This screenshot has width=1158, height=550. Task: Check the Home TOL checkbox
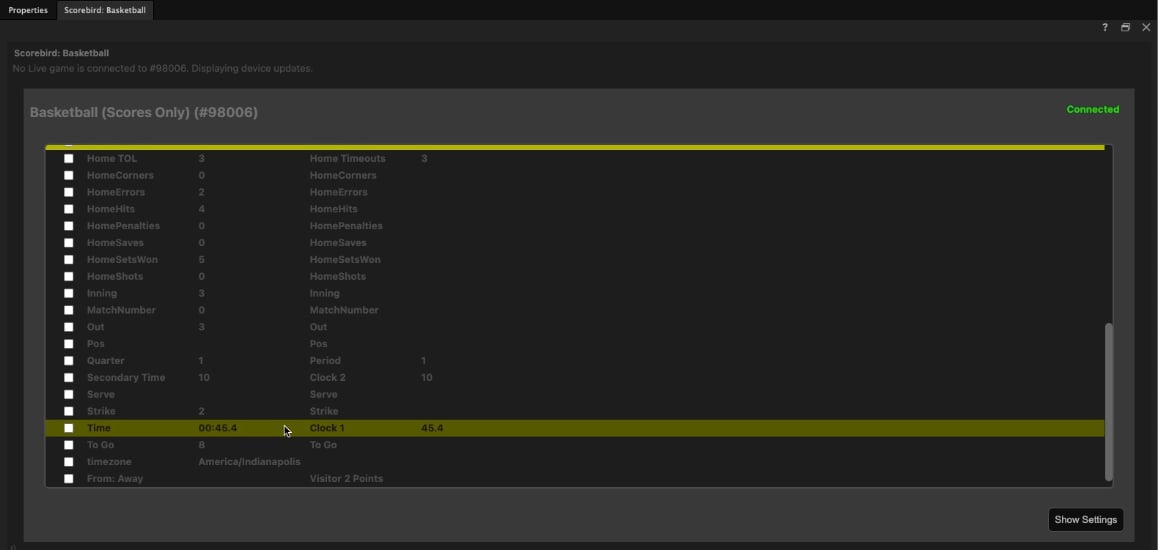[x=69, y=159]
